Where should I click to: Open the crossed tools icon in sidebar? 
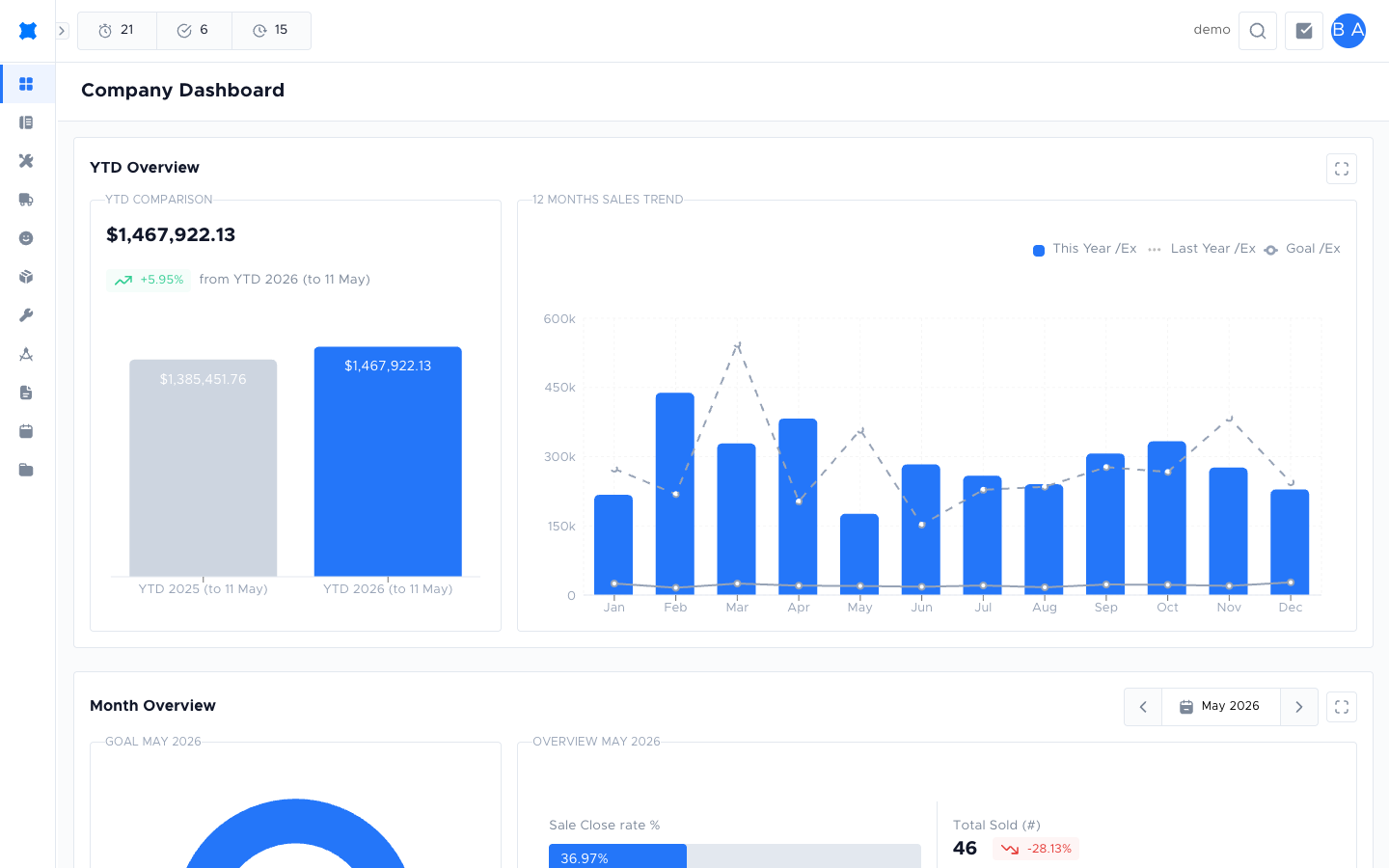click(x=26, y=161)
